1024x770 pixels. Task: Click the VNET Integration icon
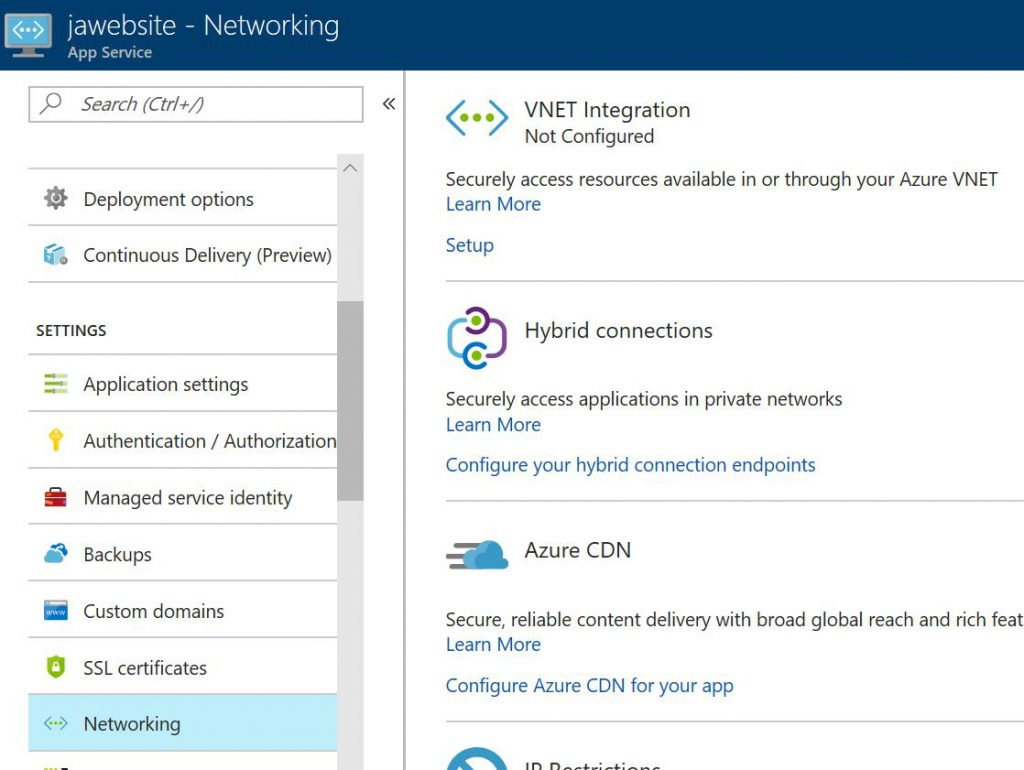pyautogui.click(x=477, y=118)
